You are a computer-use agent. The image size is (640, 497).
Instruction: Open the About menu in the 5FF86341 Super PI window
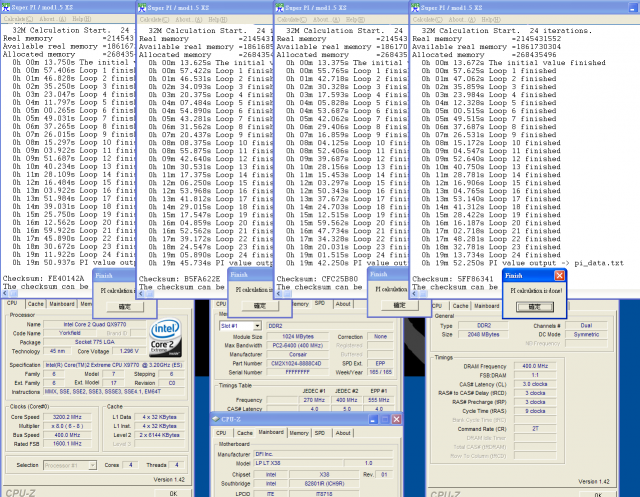click(x=462, y=19)
